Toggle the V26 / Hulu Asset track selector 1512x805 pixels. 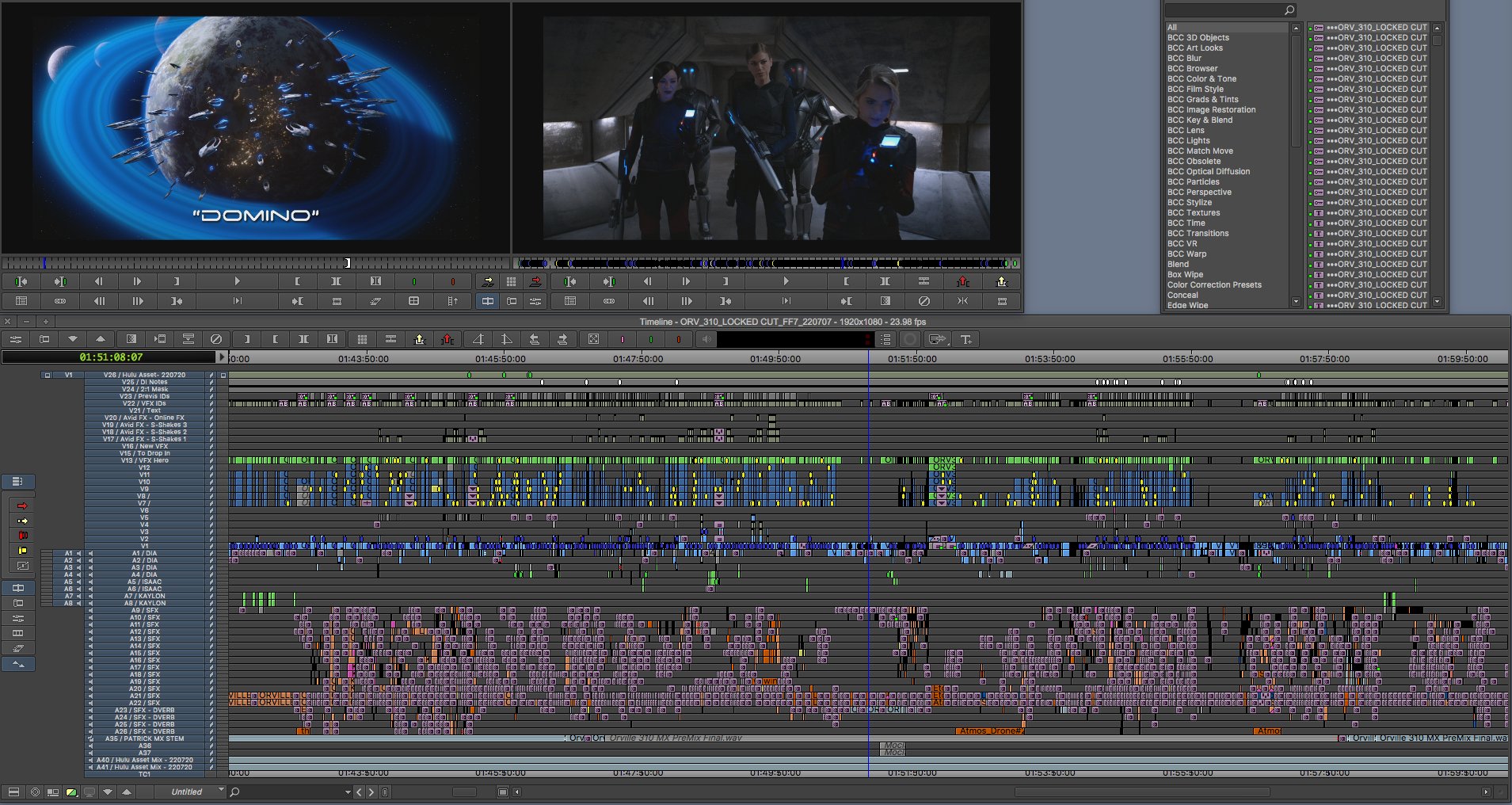pyautogui.click(x=144, y=375)
